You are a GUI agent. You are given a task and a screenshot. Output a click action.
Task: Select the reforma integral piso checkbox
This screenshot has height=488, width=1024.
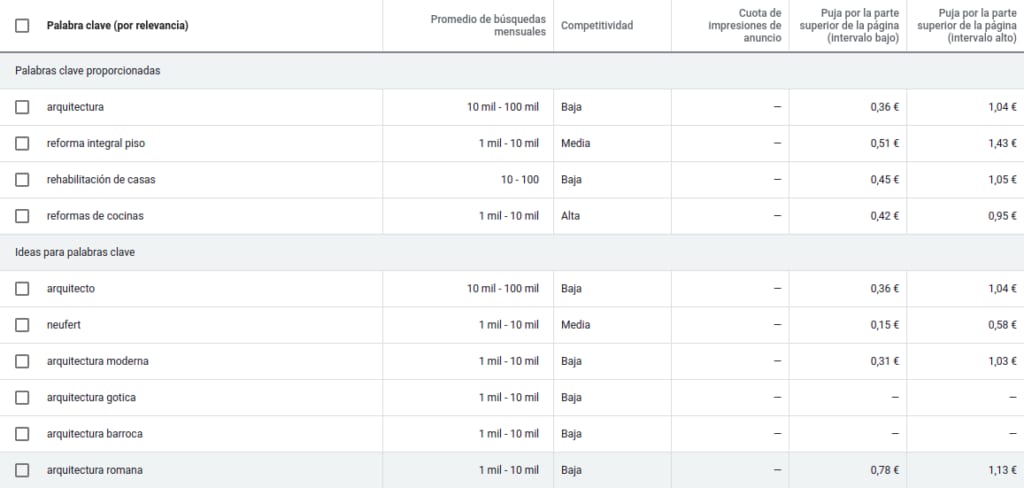pyautogui.click(x=22, y=143)
